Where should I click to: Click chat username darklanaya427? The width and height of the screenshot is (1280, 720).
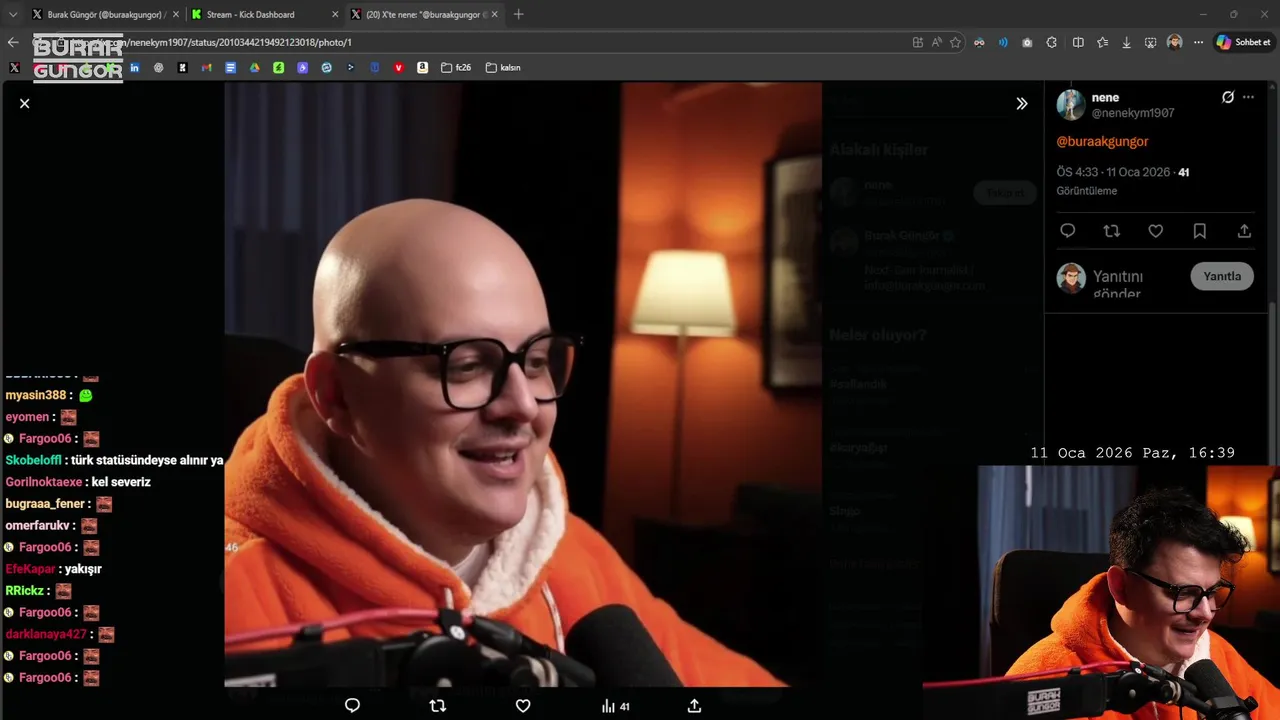tap(46, 634)
